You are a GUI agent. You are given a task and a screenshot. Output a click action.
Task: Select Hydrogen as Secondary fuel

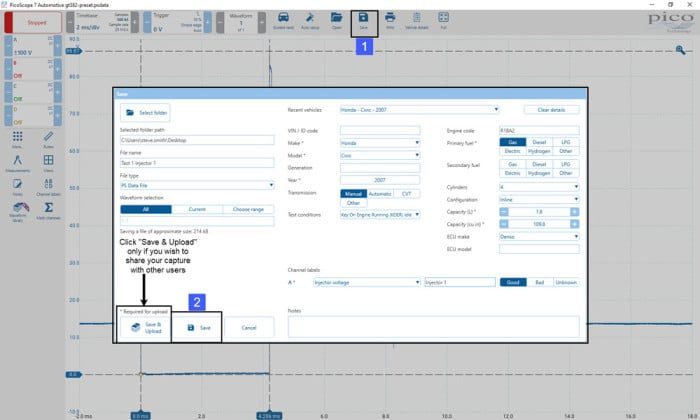click(x=539, y=173)
